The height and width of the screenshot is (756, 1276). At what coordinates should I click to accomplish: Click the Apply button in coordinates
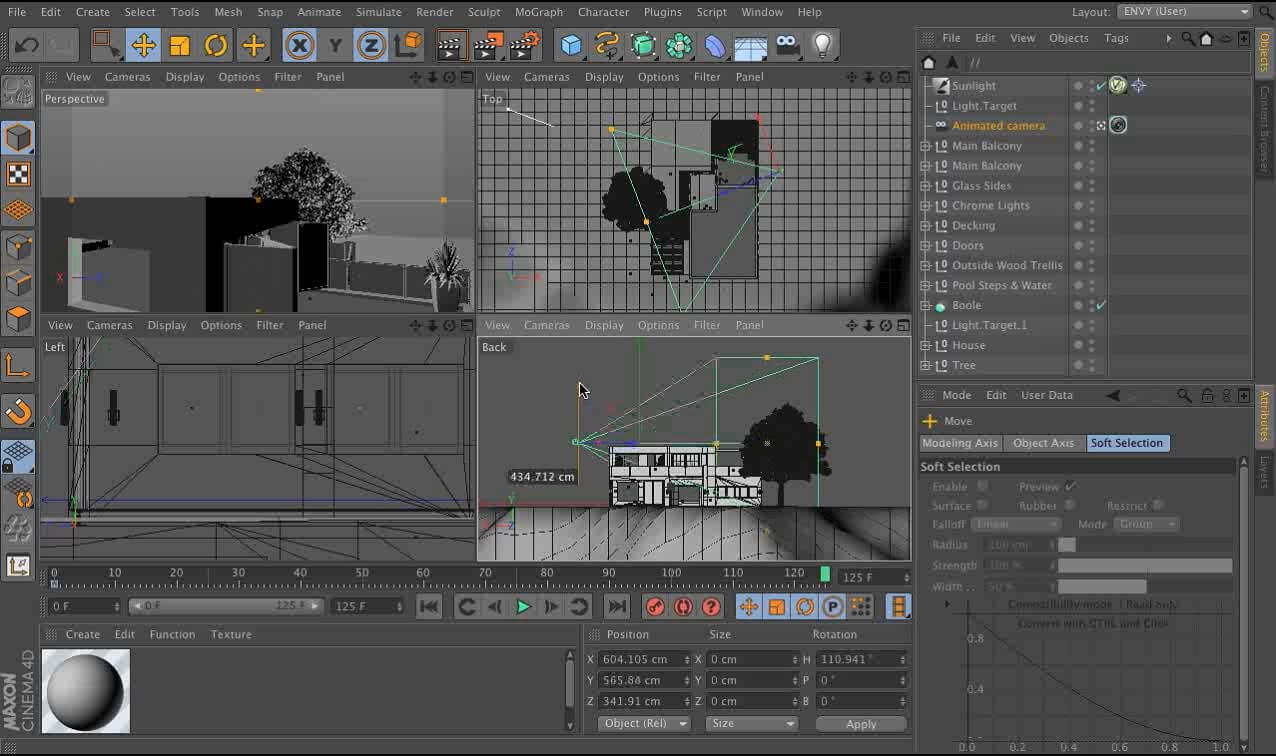point(860,724)
